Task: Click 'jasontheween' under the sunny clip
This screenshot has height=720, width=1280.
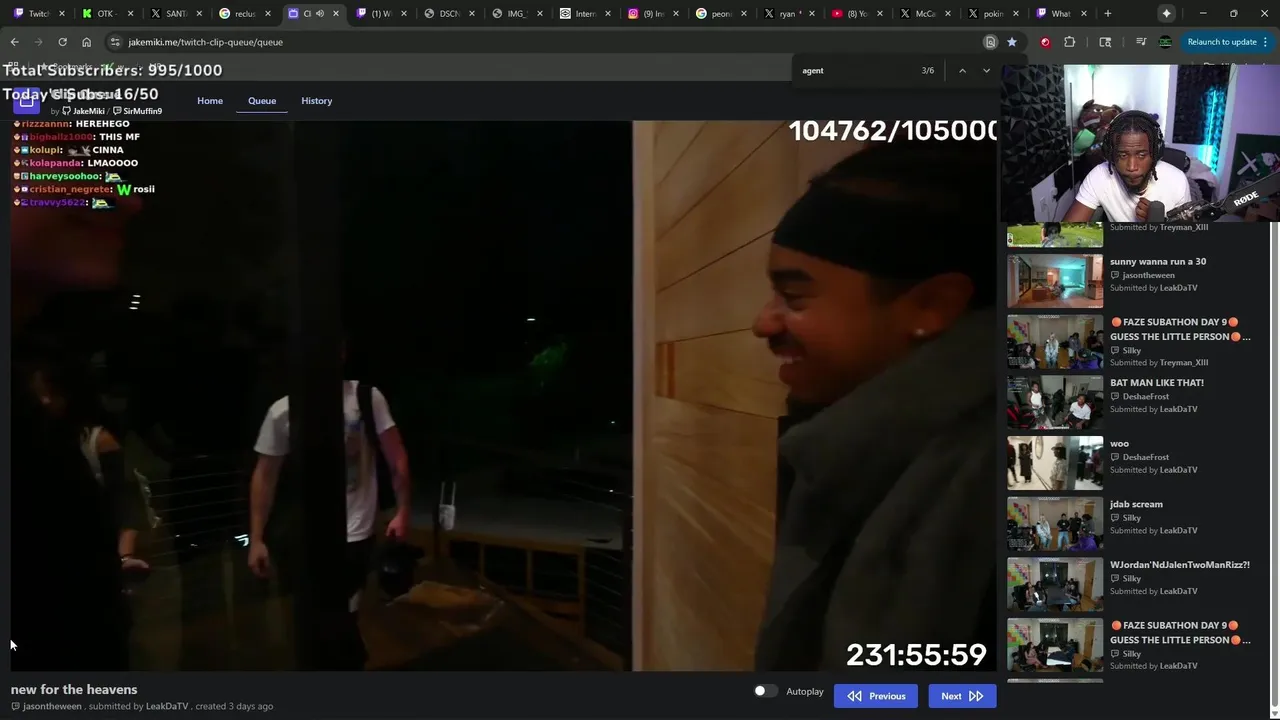Action: (1148, 275)
